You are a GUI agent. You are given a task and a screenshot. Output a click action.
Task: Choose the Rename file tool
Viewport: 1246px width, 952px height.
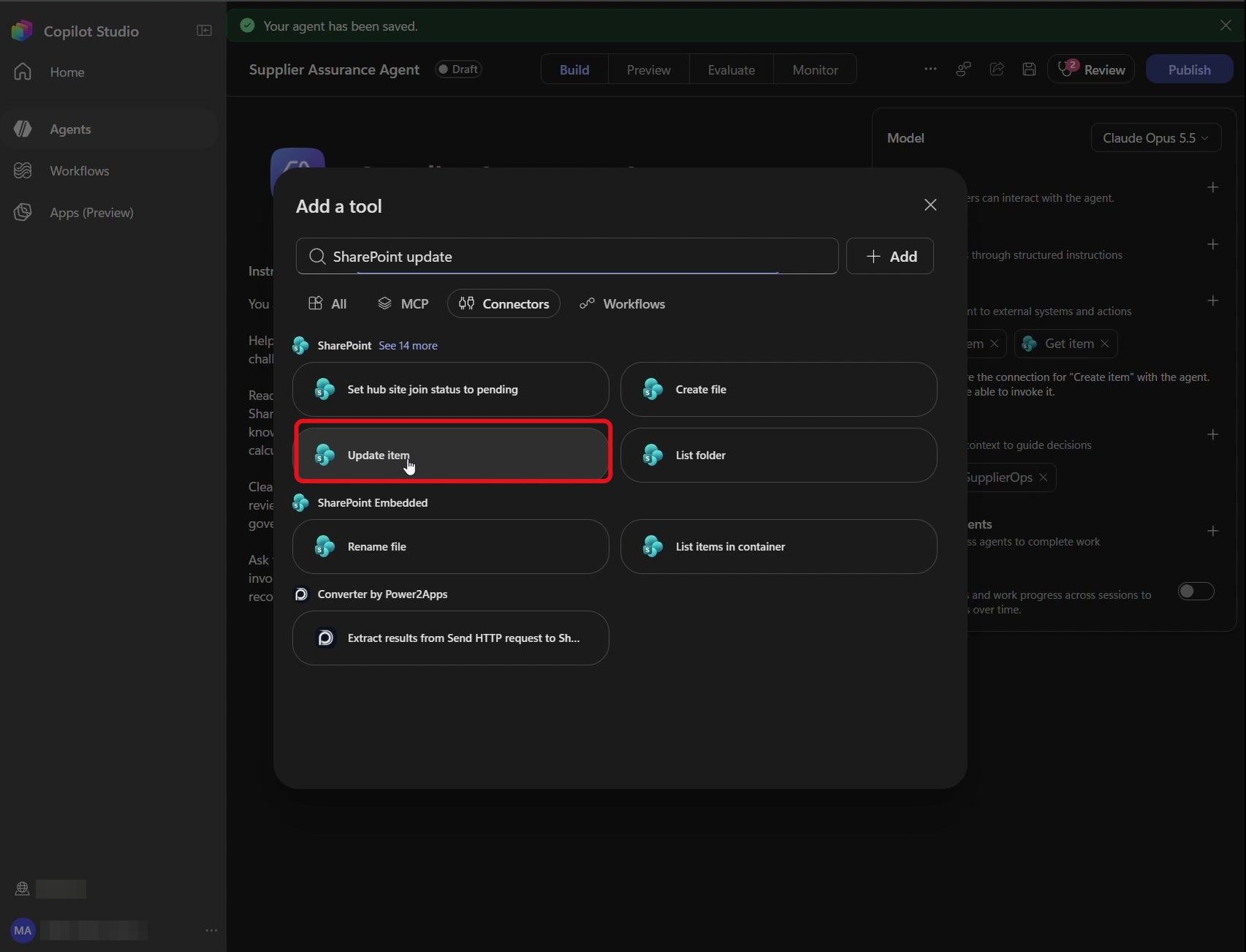point(450,546)
